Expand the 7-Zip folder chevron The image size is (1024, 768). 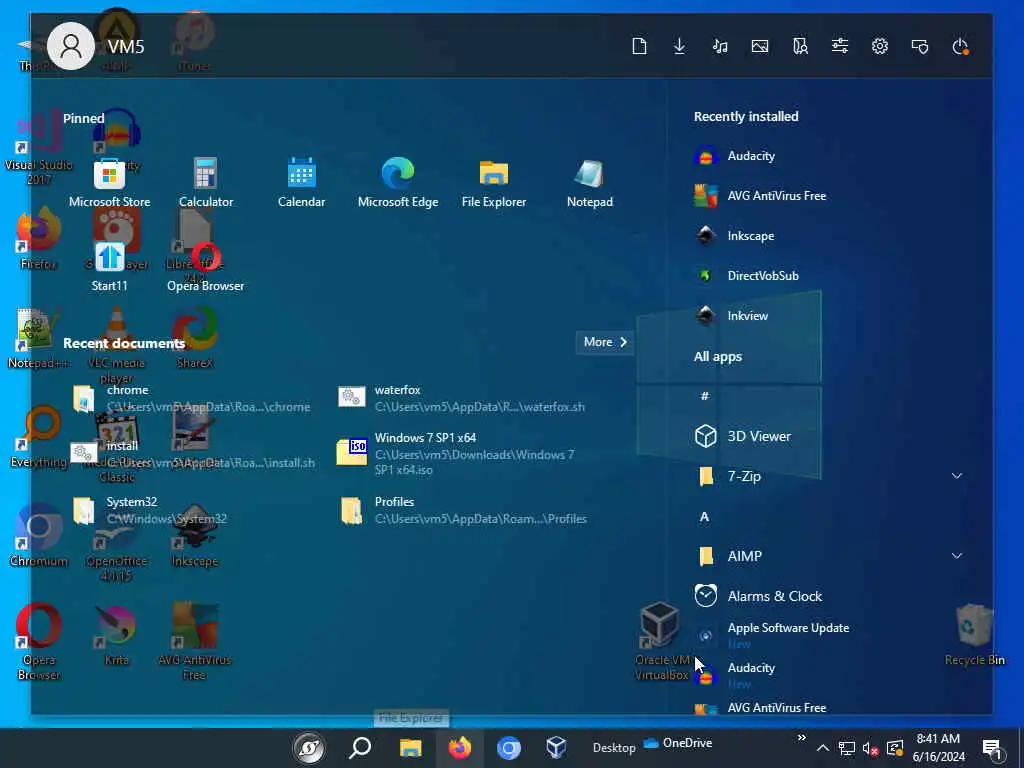point(957,476)
